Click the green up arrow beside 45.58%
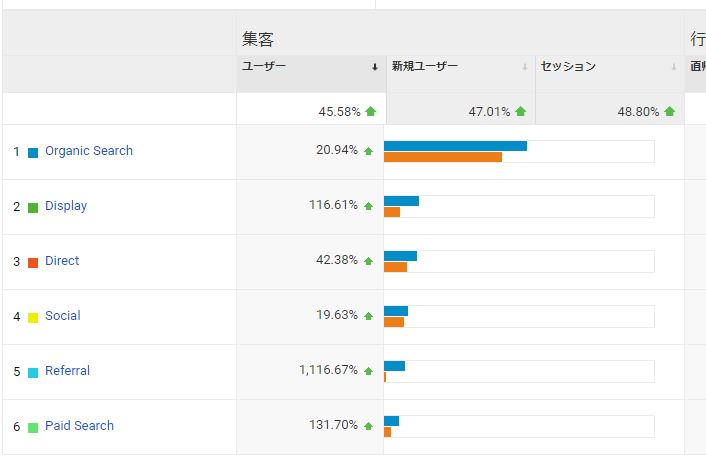The image size is (706, 462). [371, 112]
